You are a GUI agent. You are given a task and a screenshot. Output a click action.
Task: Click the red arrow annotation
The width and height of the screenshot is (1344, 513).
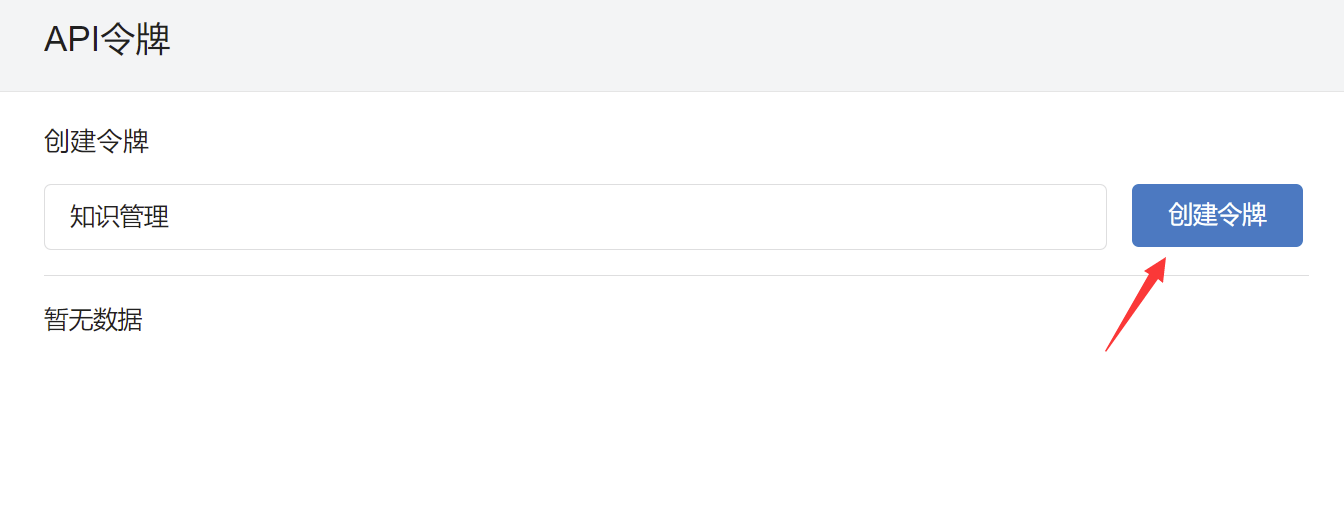(x=1136, y=303)
